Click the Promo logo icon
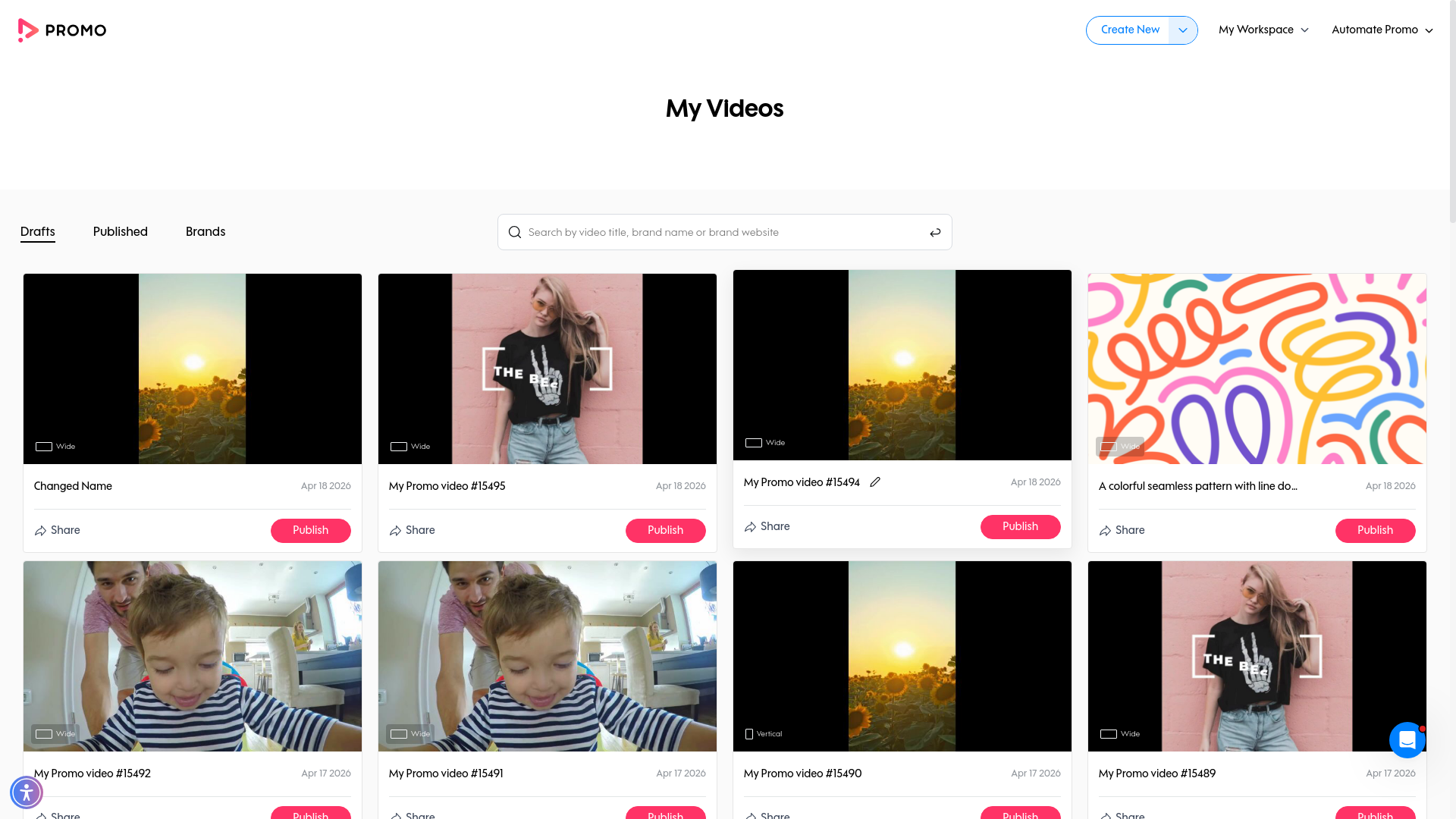The image size is (1456, 819). tap(28, 30)
